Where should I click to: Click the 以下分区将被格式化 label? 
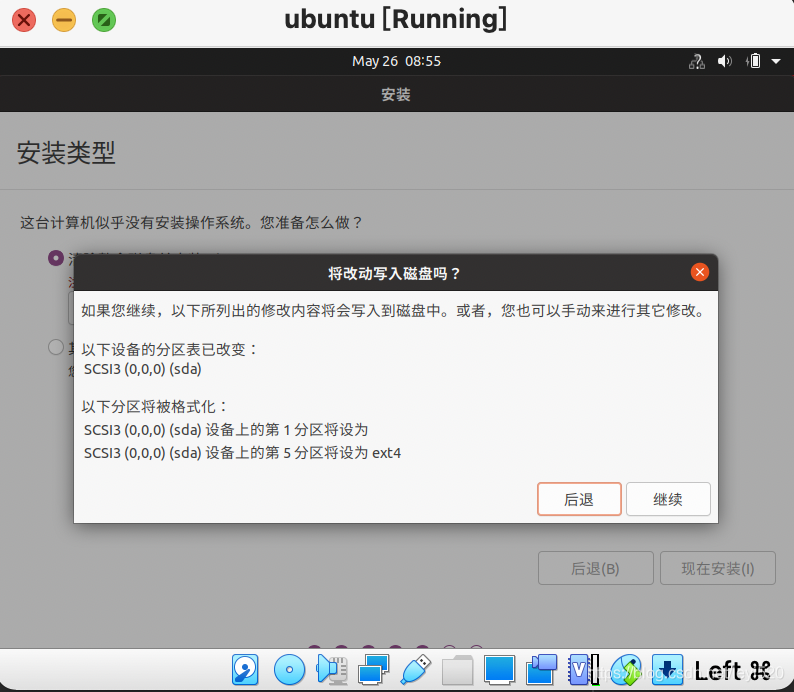tap(154, 406)
